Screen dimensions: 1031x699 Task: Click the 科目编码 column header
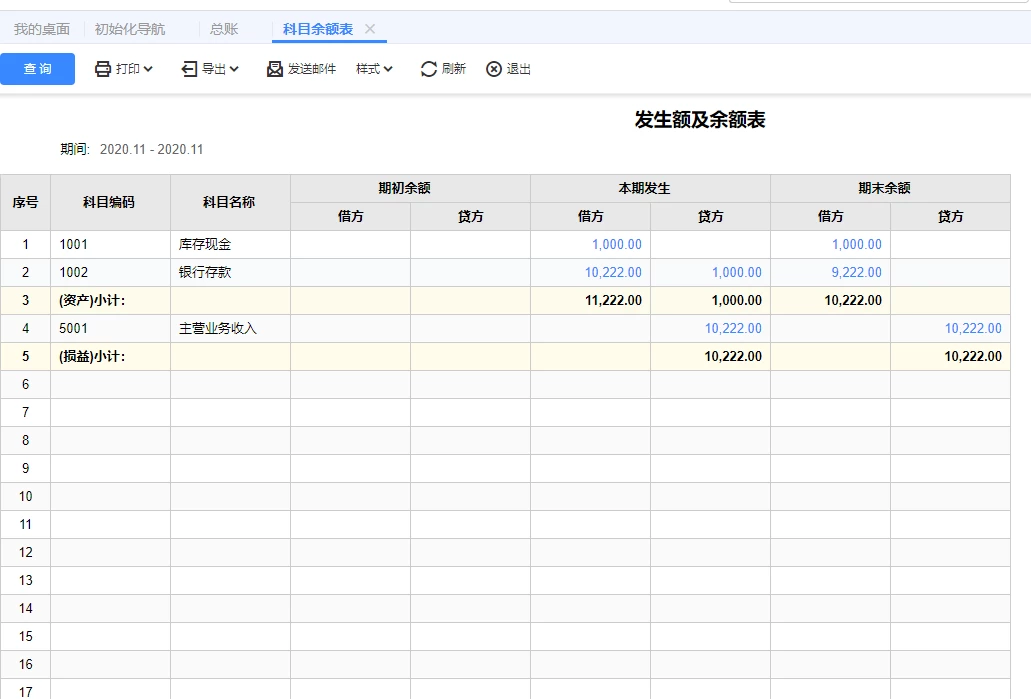pyautogui.click(x=109, y=202)
